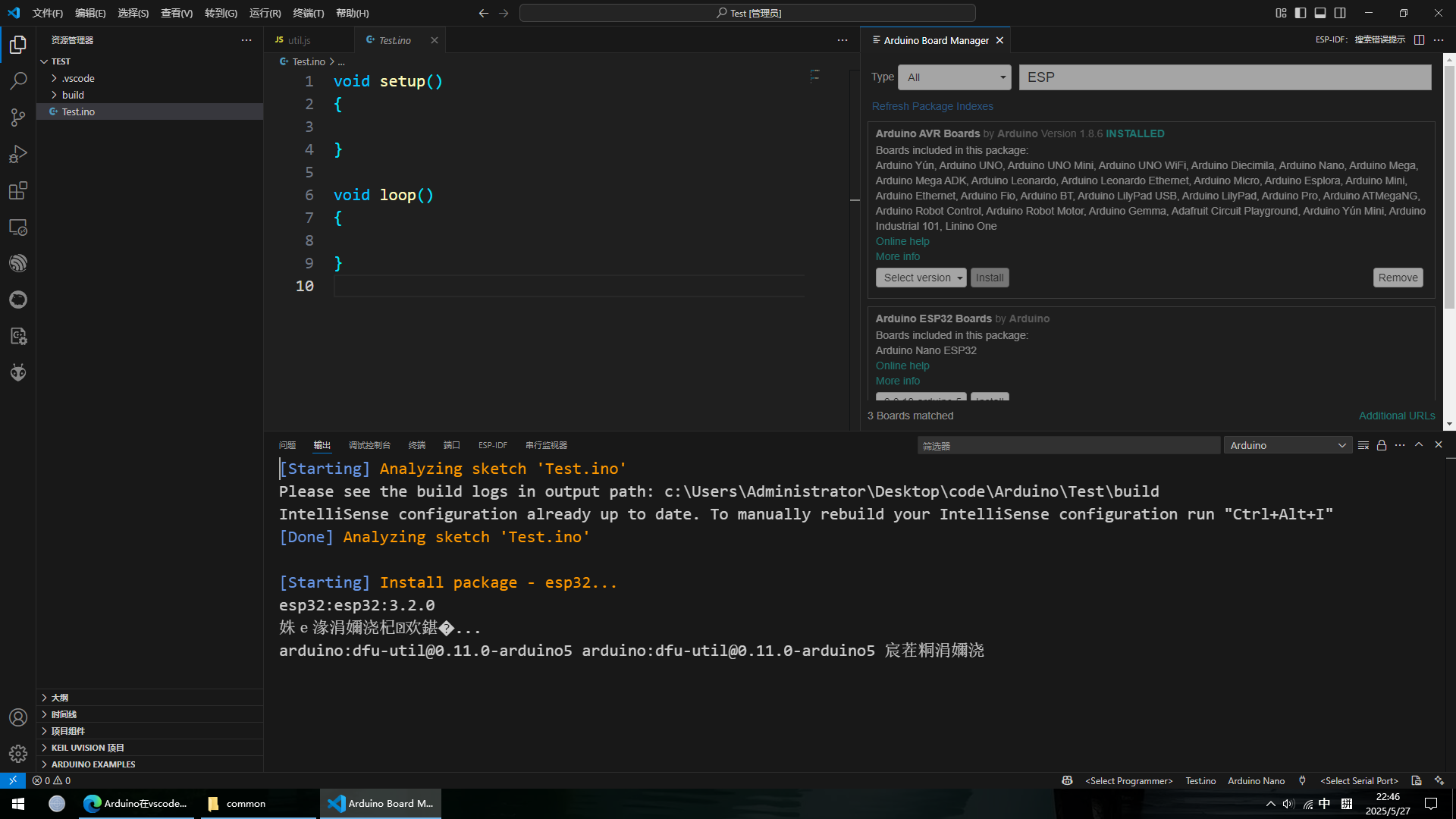This screenshot has height=819, width=1456.
Task: Click the ESP board search field
Action: [x=1225, y=77]
